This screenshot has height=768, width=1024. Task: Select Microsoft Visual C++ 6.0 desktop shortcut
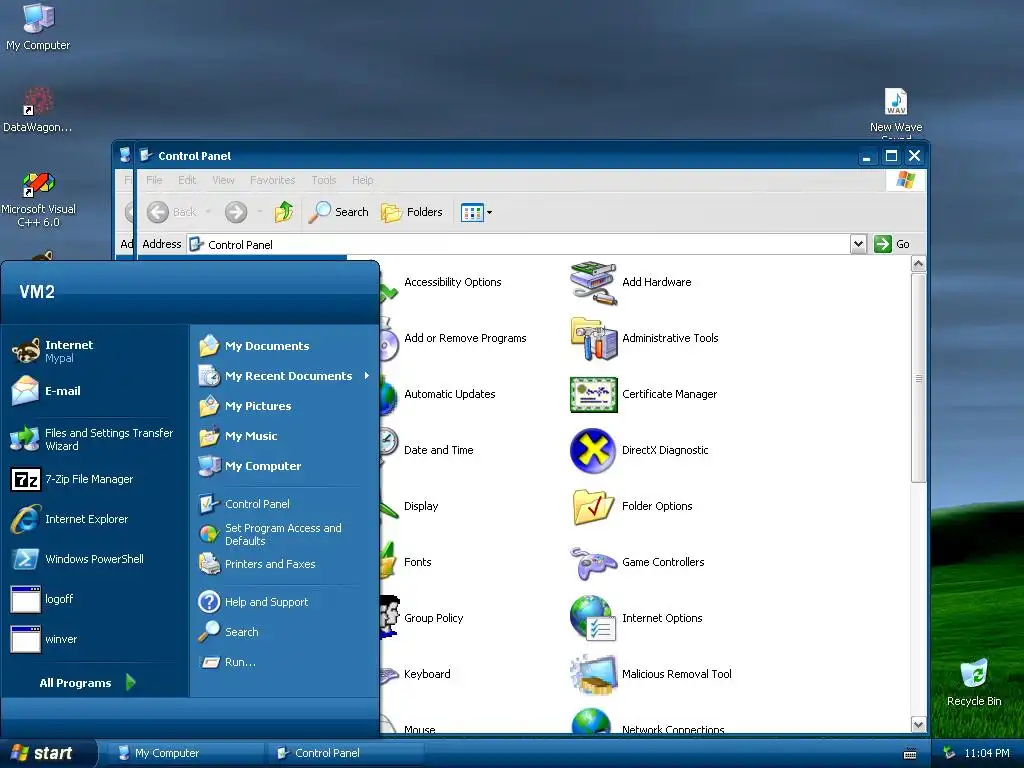click(39, 199)
